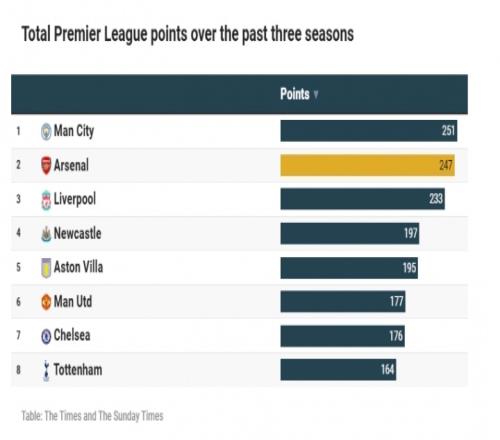Click the Man Utd club crest
Image resolution: width=500 pixels, height=440 pixels.
46,302
